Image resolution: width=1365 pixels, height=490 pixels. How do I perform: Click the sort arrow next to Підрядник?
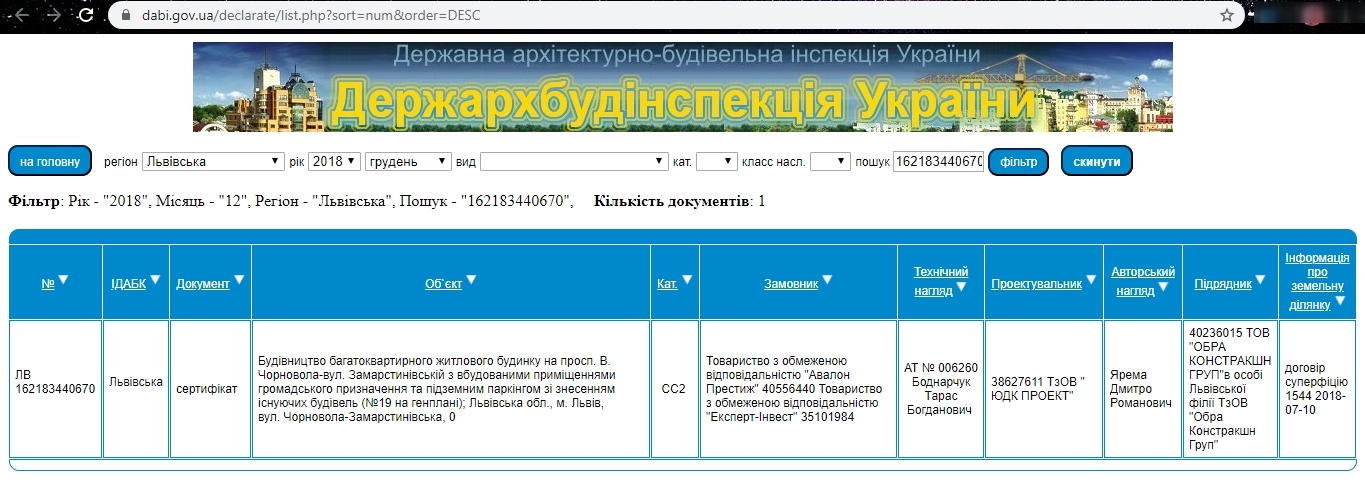coord(1262,280)
